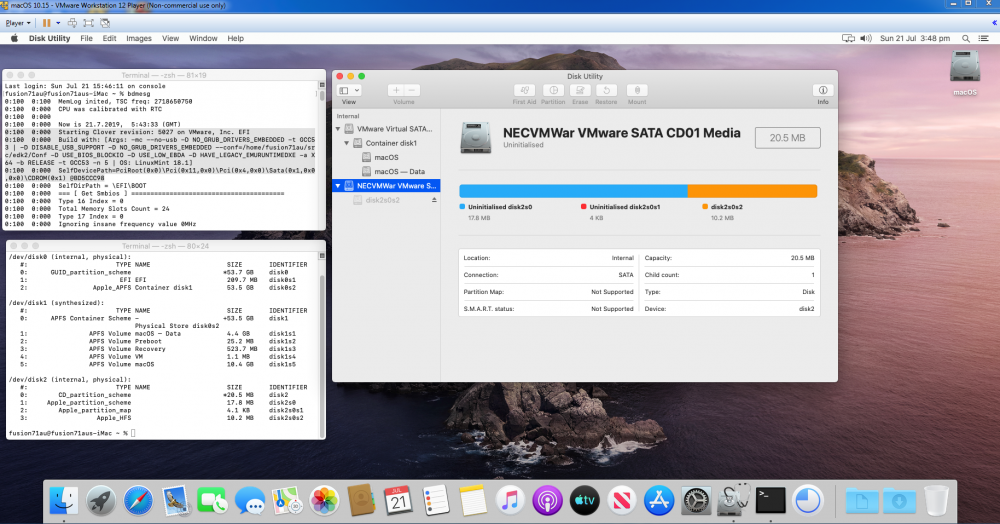Open the Info panel in Disk Utility
Image resolution: width=1000 pixels, height=524 pixels.
(x=823, y=91)
